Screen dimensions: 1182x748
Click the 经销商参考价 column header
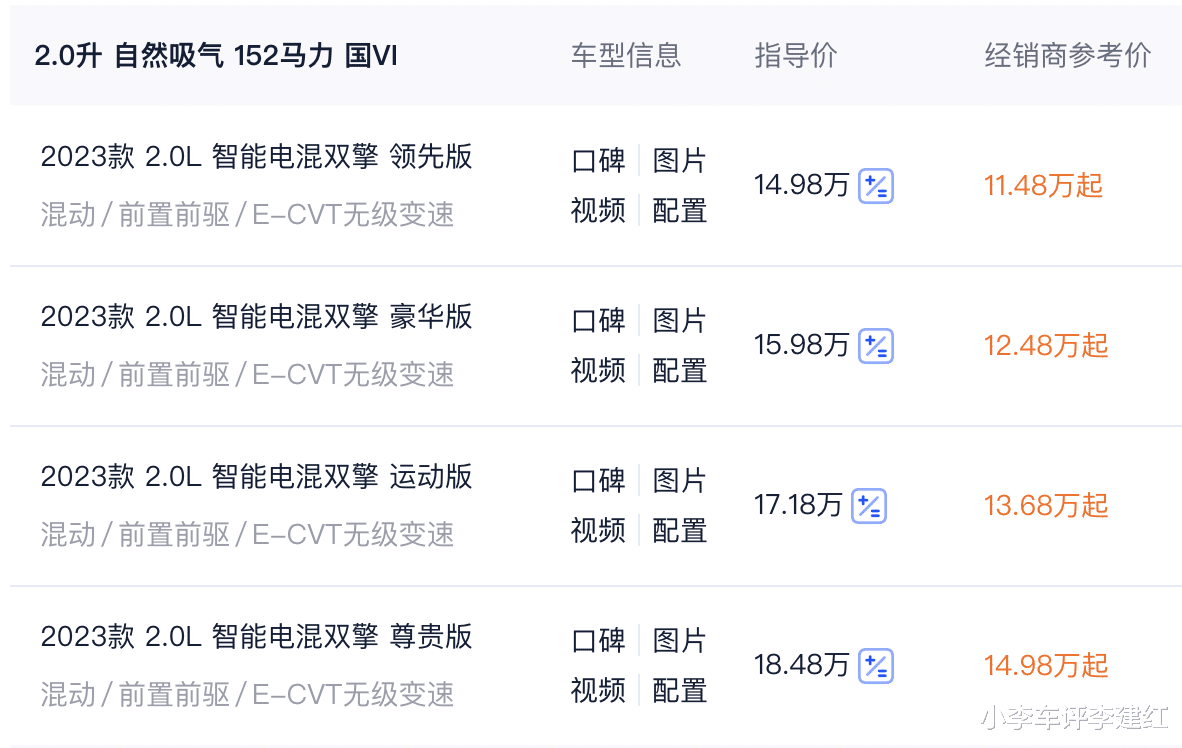tap(1067, 56)
